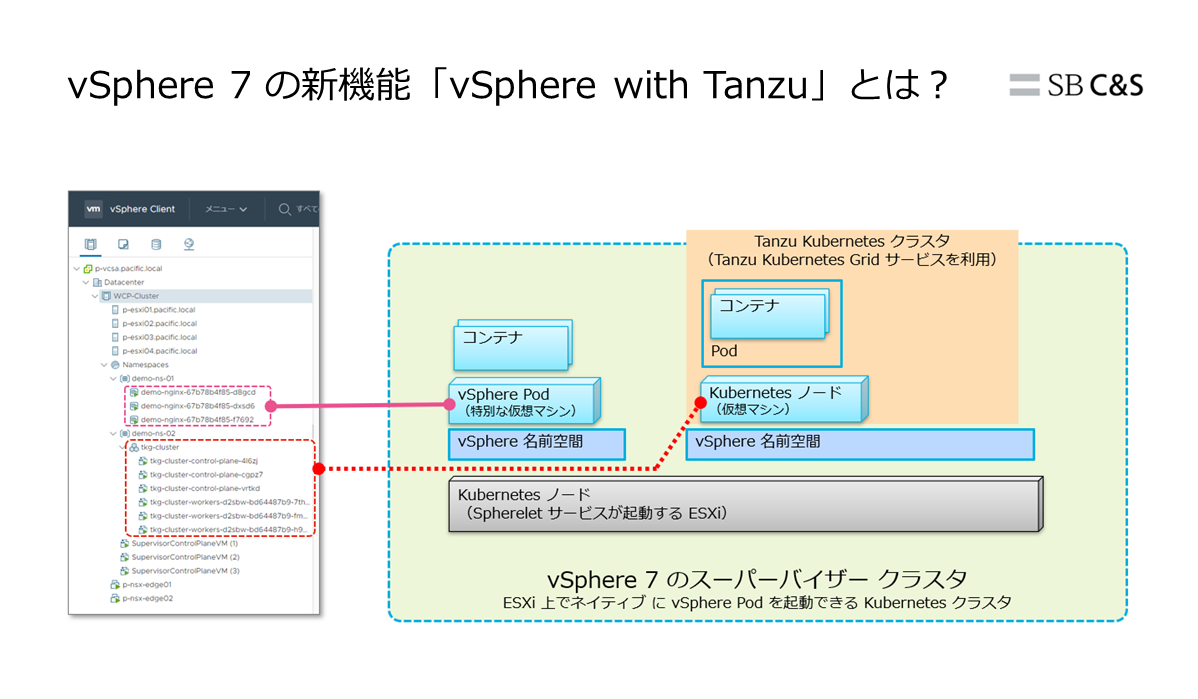Switch to the Storage inventory tab icon
Screen dimensions: 1198x699
click(x=156, y=244)
